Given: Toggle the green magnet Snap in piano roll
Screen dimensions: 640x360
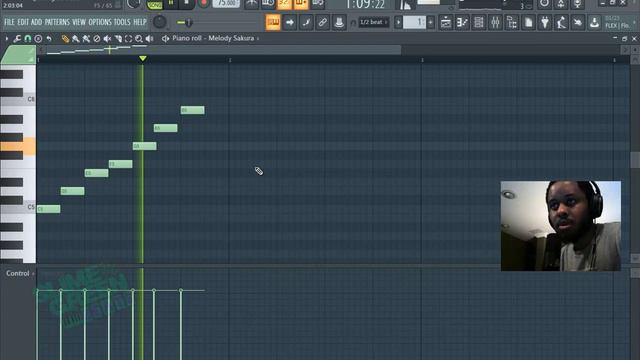Looking at the screenshot, I should (27, 39).
